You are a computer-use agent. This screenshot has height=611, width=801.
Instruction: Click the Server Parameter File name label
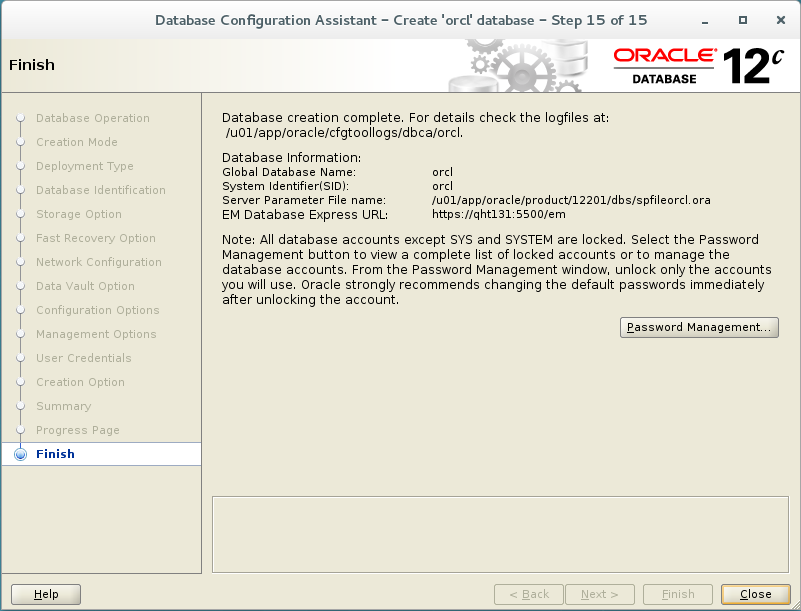pyautogui.click(x=304, y=200)
